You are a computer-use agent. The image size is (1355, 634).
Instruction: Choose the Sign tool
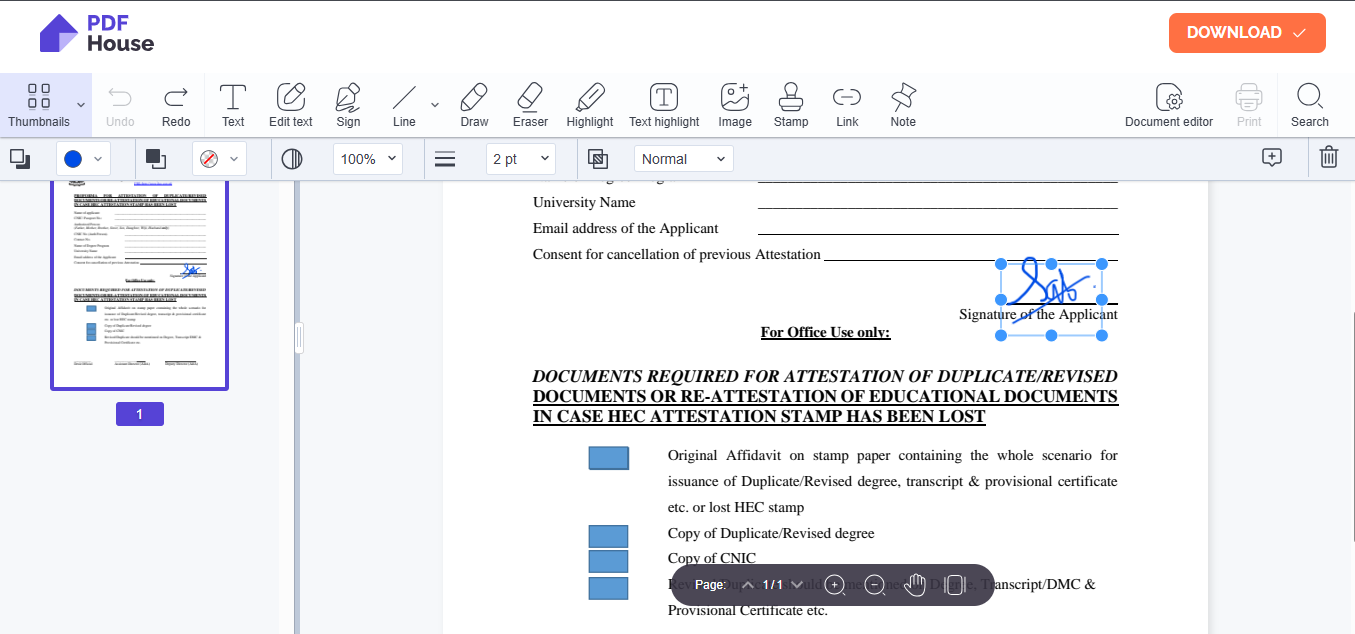[348, 105]
